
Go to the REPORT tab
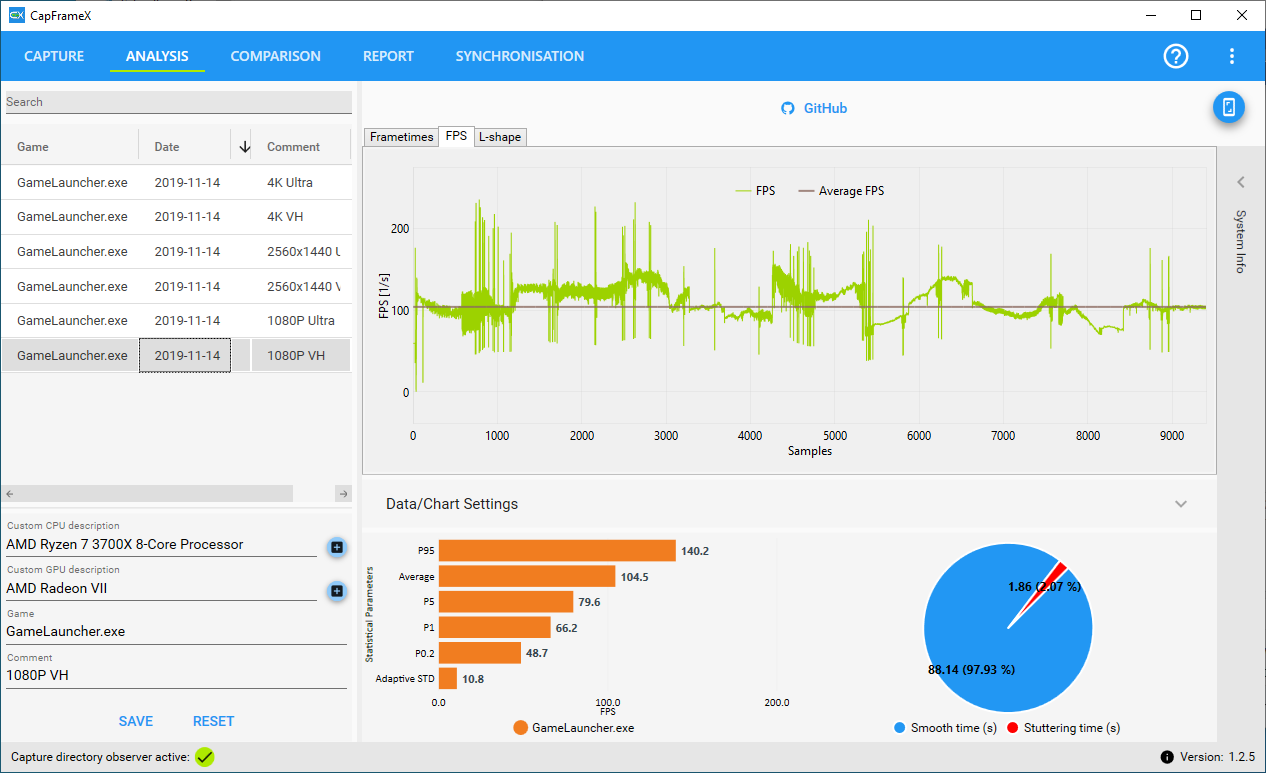[388, 56]
